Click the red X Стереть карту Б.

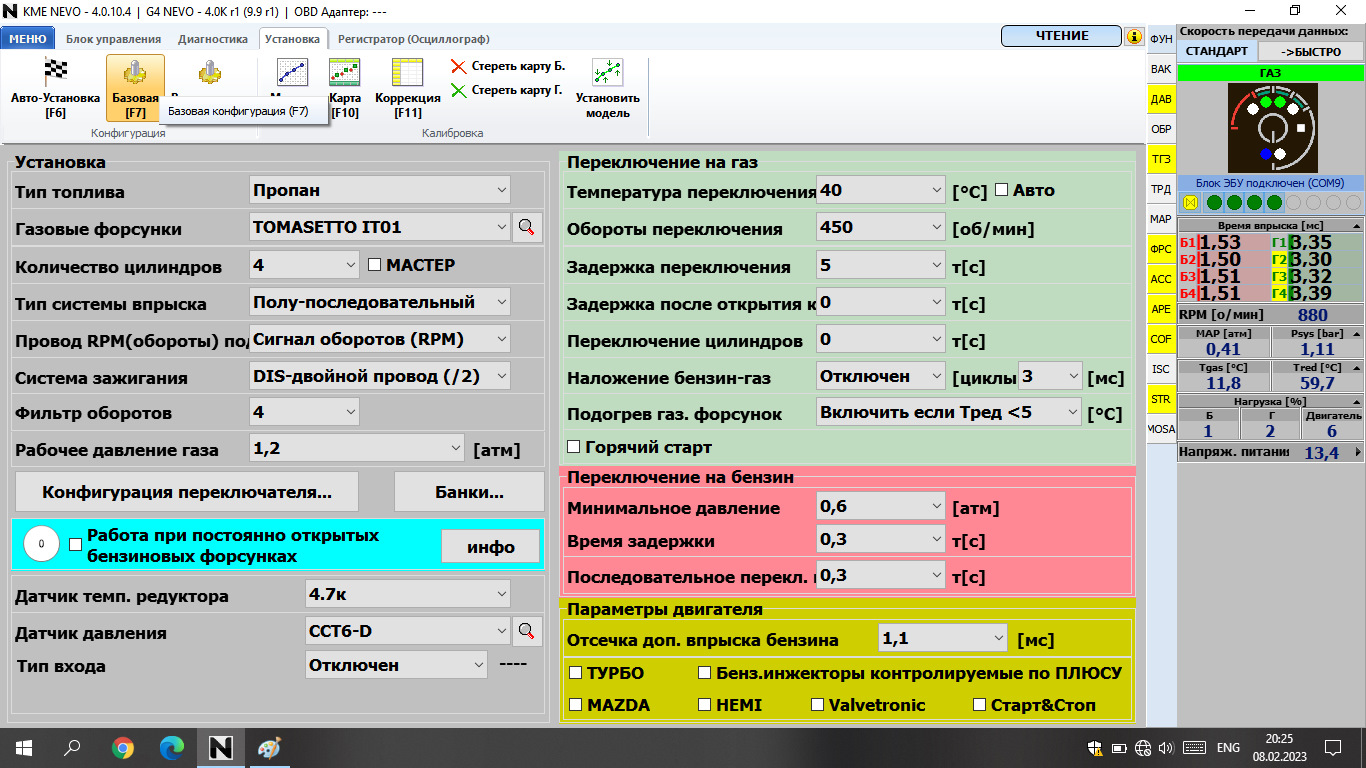tap(459, 67)
